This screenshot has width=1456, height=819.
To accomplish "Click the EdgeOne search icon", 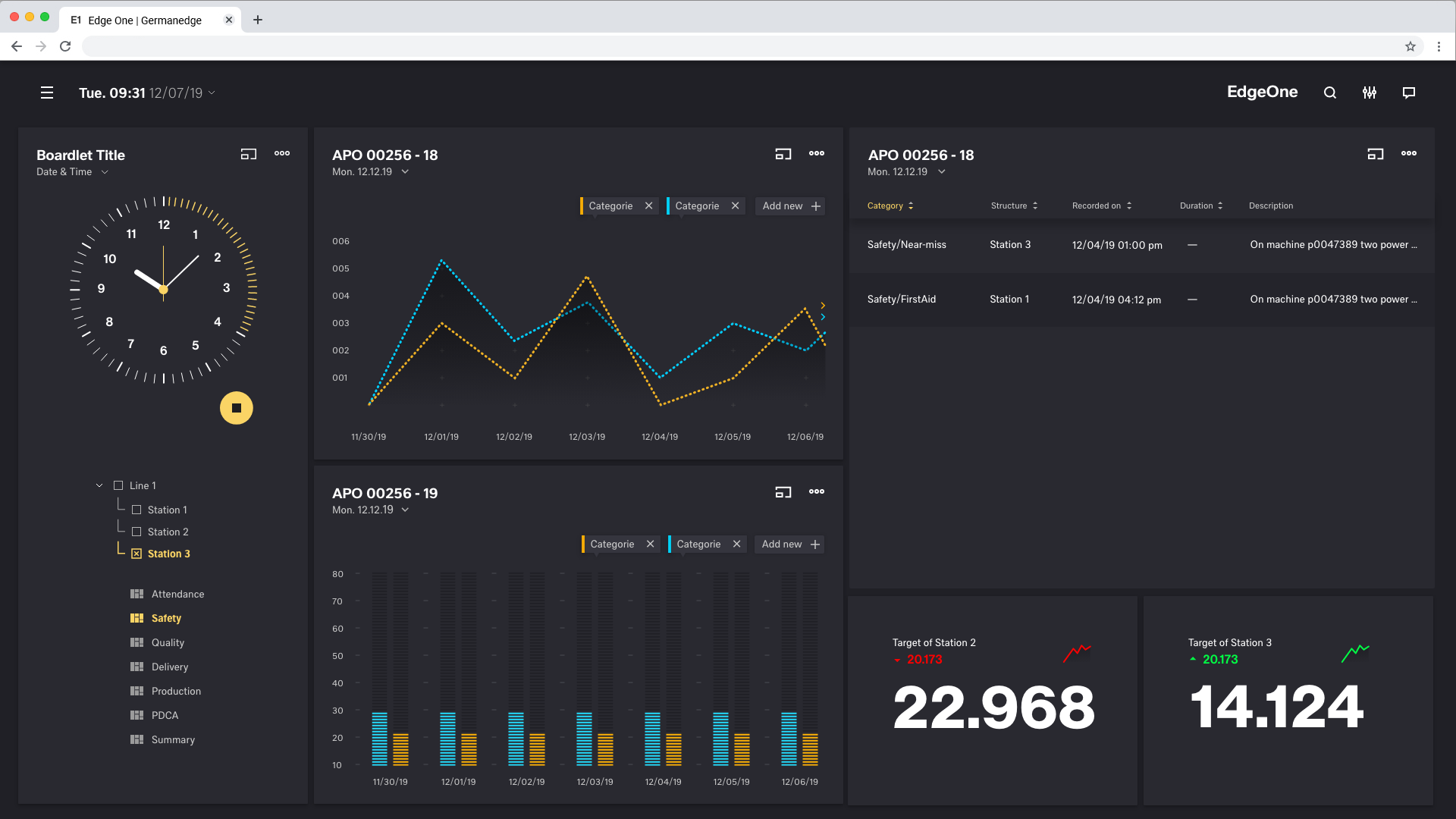I will [x=1329, y=93].
